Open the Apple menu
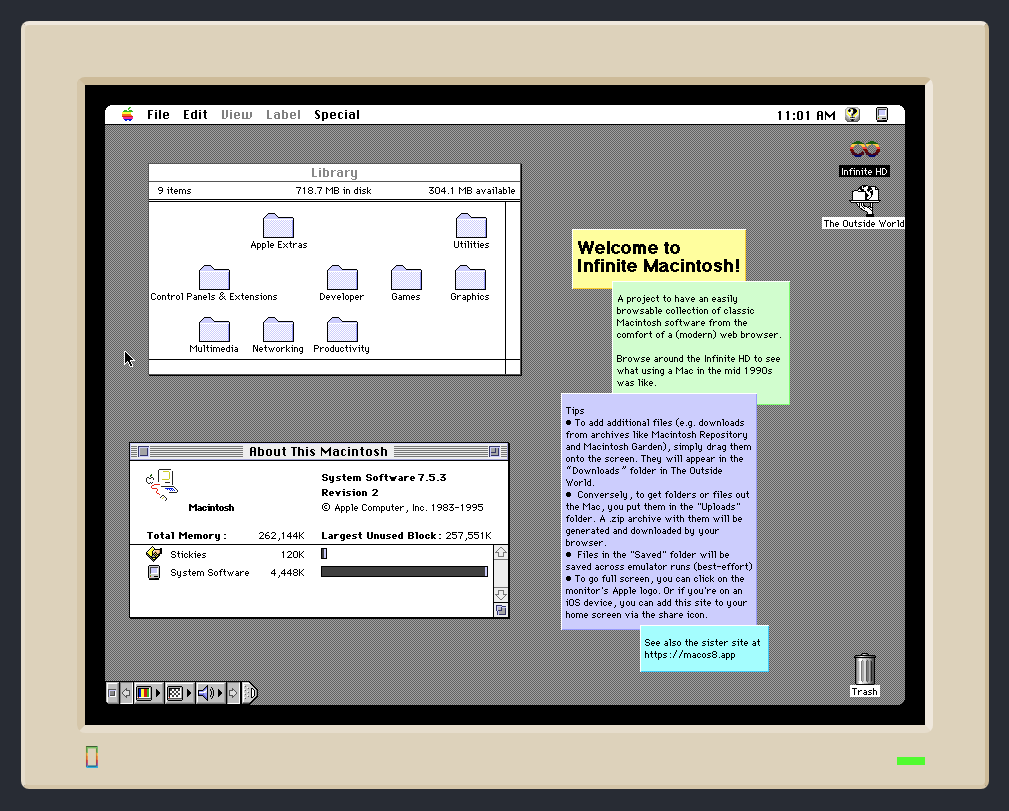 (125, 114)
